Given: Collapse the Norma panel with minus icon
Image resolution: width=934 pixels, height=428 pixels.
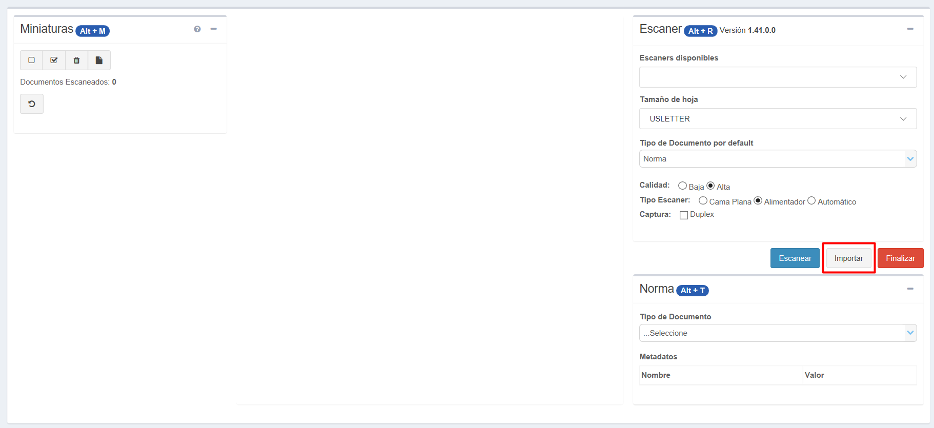Looking at the screenshot, I should coord(909,289).
